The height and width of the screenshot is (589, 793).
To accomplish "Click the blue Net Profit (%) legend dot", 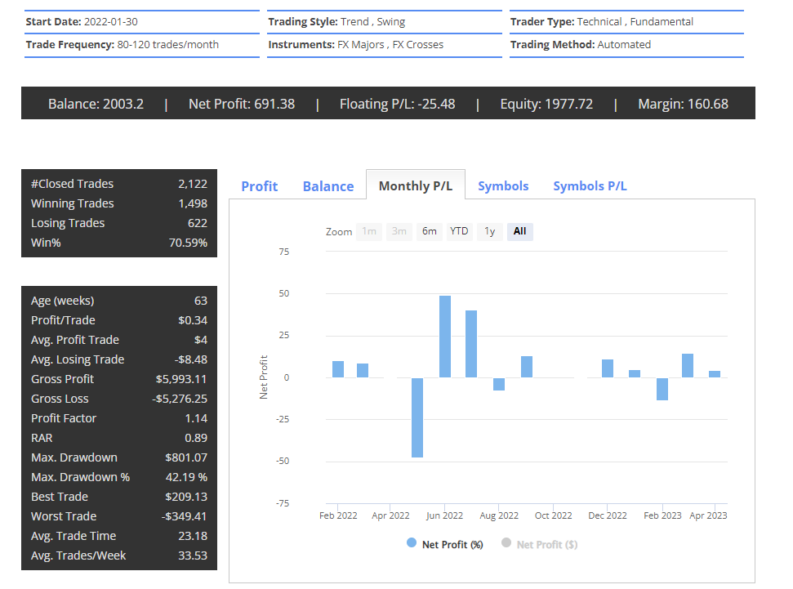I will coord(411,543).
